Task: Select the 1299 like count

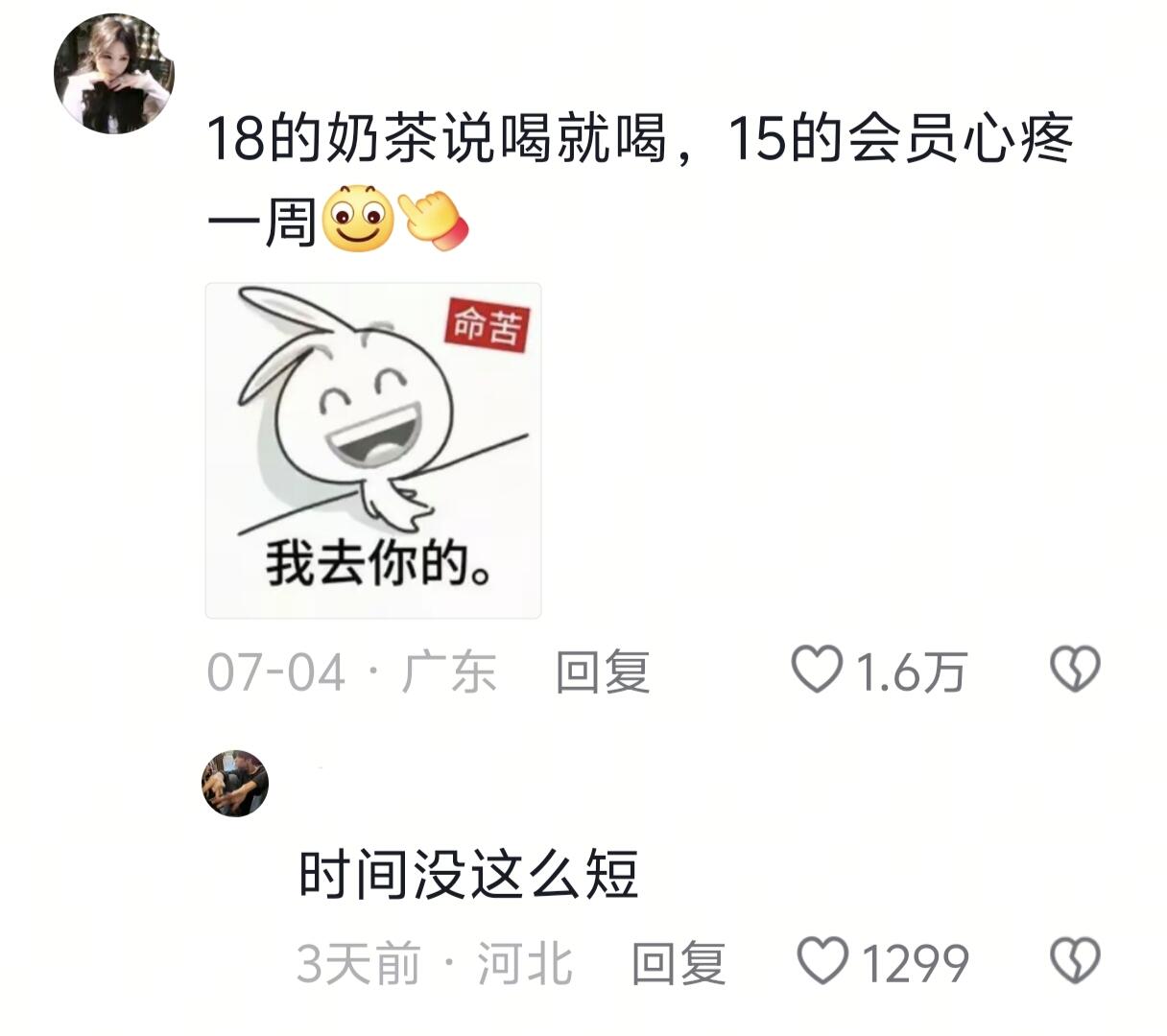Action: point(915,963)
